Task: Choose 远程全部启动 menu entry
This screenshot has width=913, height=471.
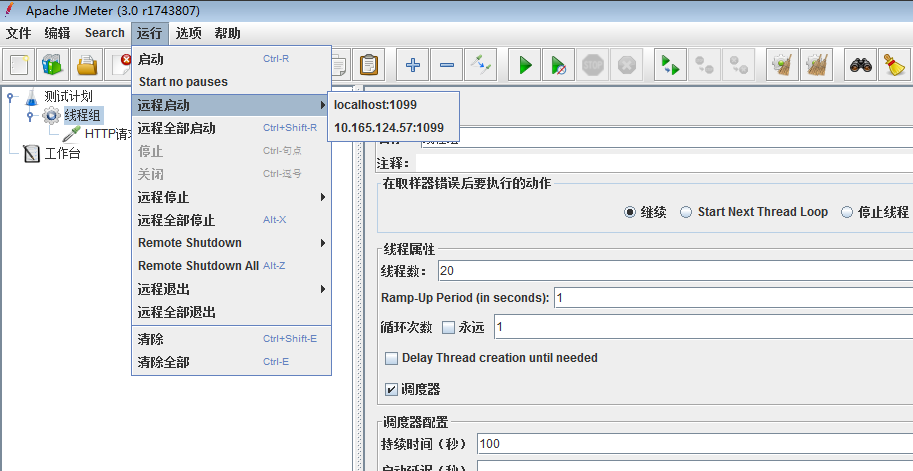Action: tap(231, 128)
